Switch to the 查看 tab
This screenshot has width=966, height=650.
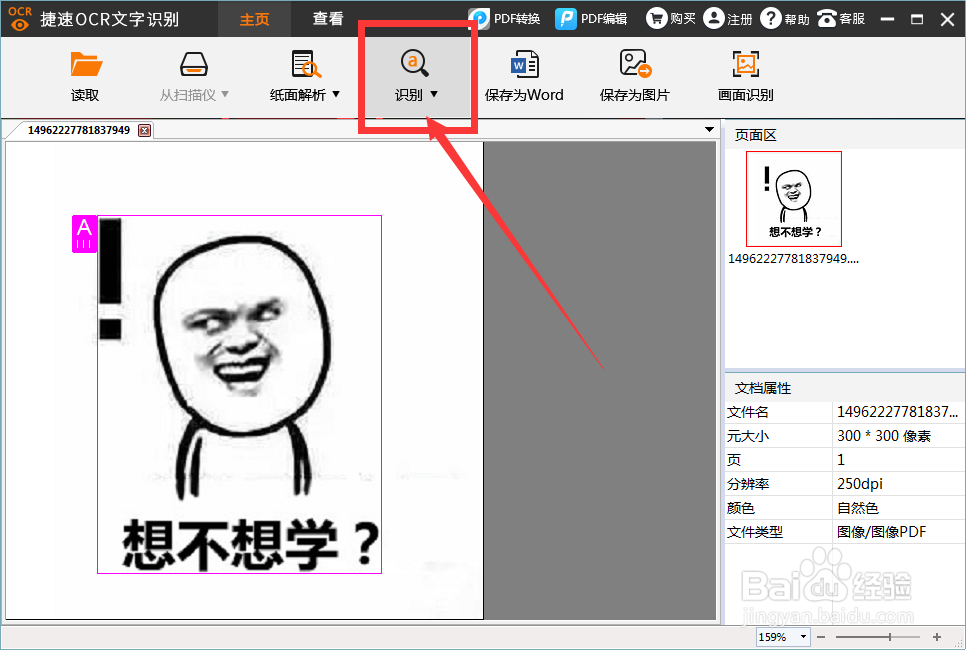pyautogui.click(x=327, y=19)
